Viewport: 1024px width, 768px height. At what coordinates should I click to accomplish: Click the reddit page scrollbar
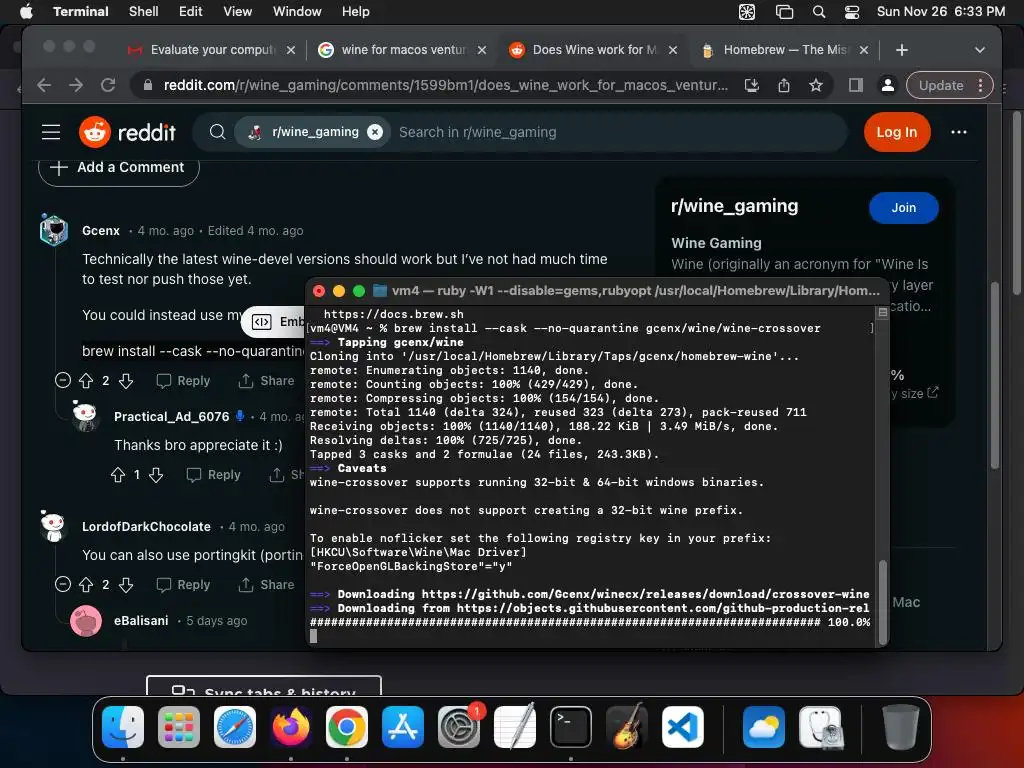tap(995, 376)
